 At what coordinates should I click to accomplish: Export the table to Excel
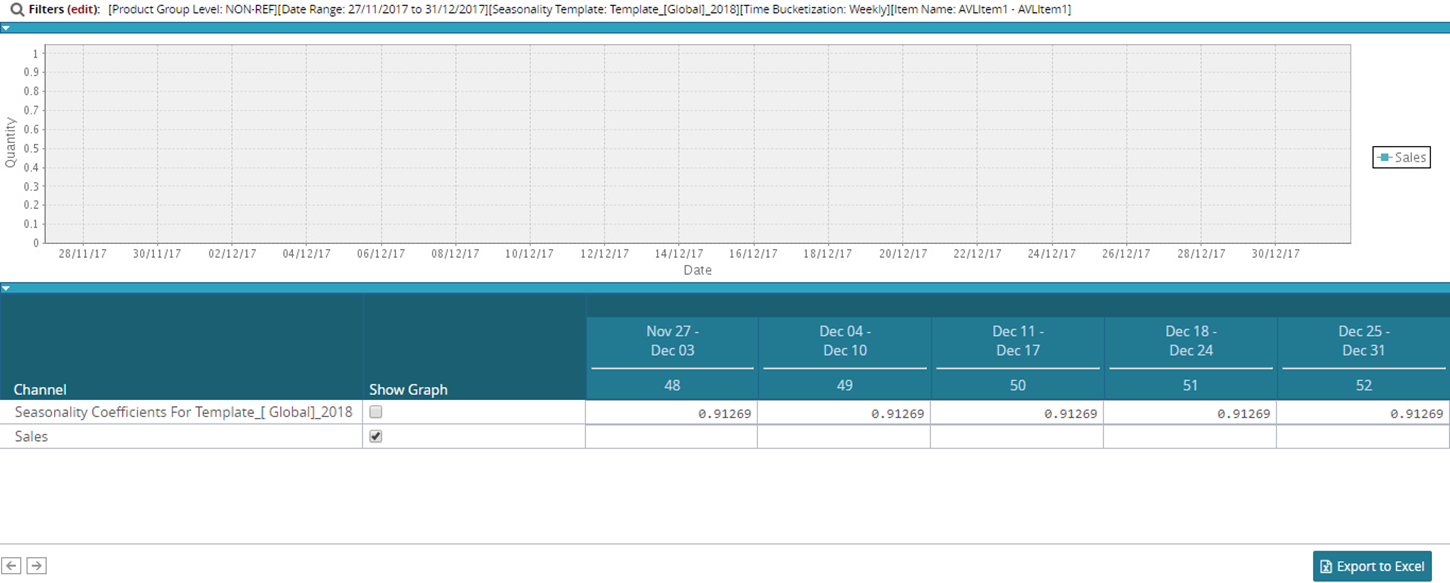[1371, 566]
